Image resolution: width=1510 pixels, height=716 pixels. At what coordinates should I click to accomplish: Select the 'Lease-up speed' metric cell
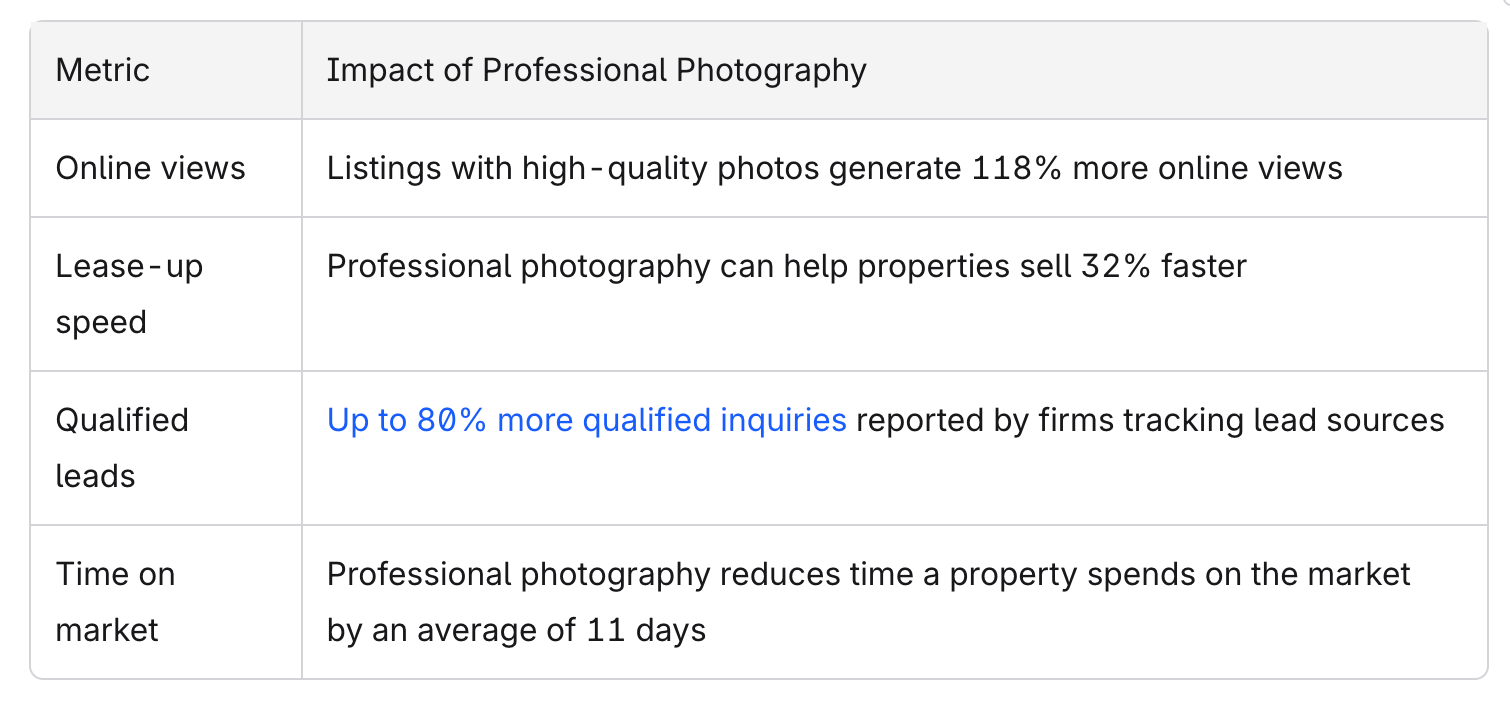click(x=166, y=294)
